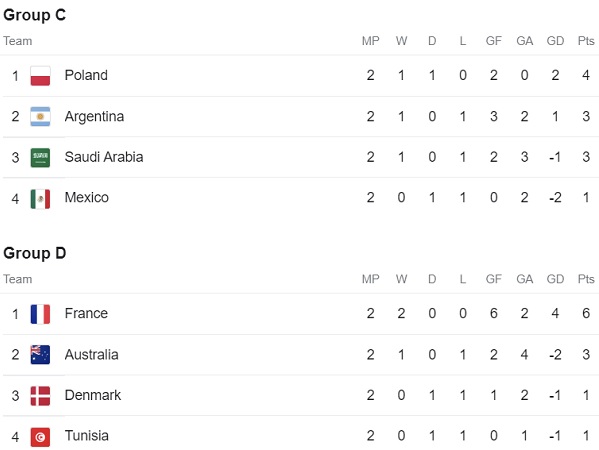599x450 pixels.
Task: Click the Pts column header in Group C
Action: [586, 41]
